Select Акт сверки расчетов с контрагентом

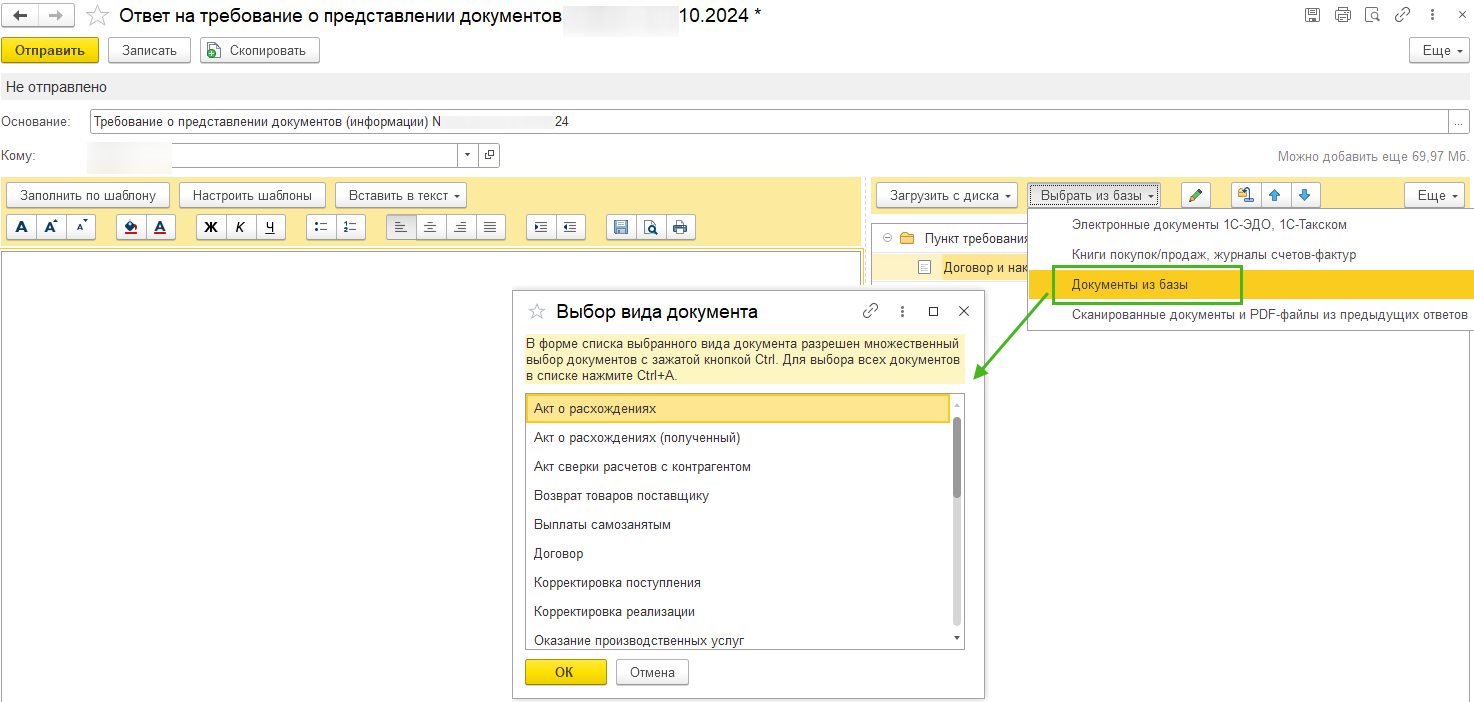[737, 467]
